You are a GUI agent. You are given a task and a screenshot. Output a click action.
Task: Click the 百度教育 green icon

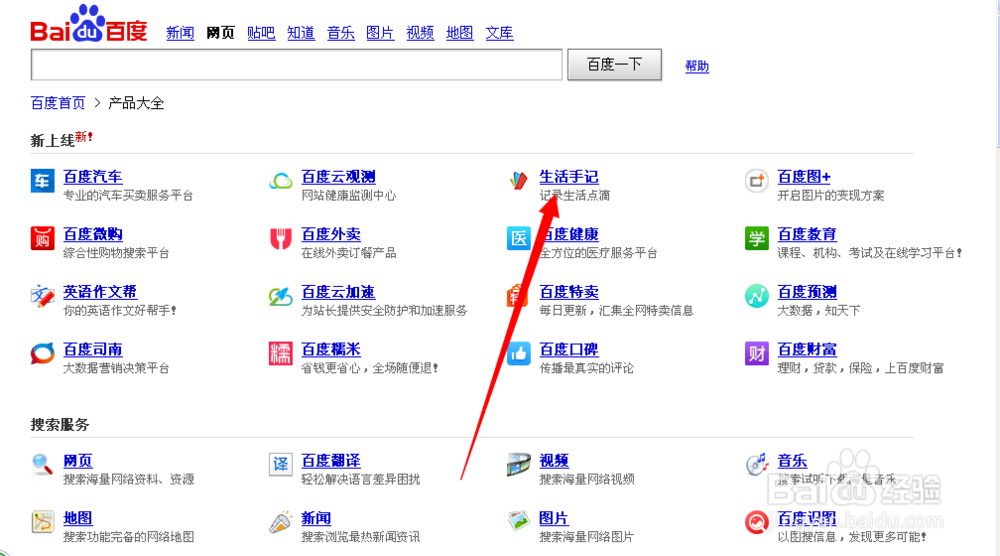tap(756, 238)
